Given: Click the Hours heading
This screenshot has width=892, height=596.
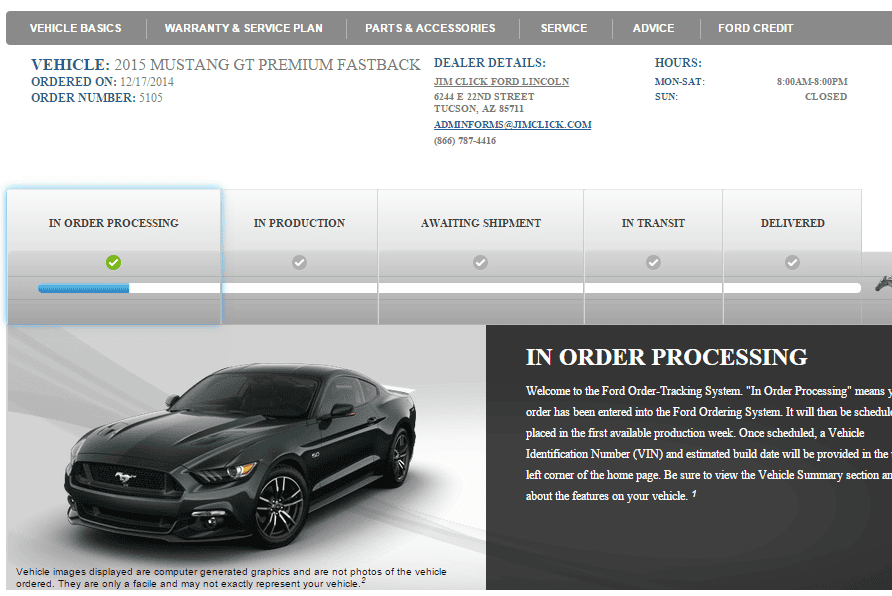Looking at the screenshot, I should pyautogui.click(x=678, y=63).
